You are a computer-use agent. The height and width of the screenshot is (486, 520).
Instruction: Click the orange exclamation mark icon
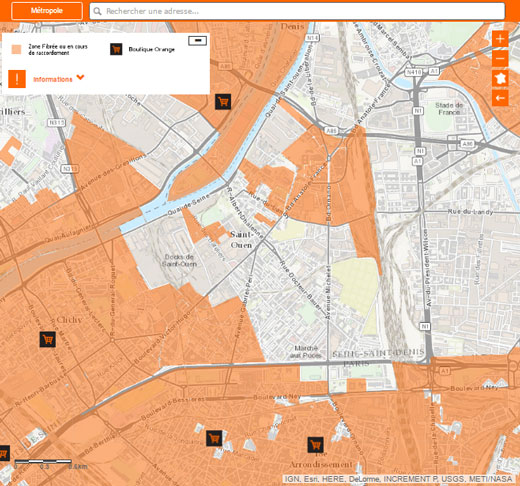pos(17,79)
